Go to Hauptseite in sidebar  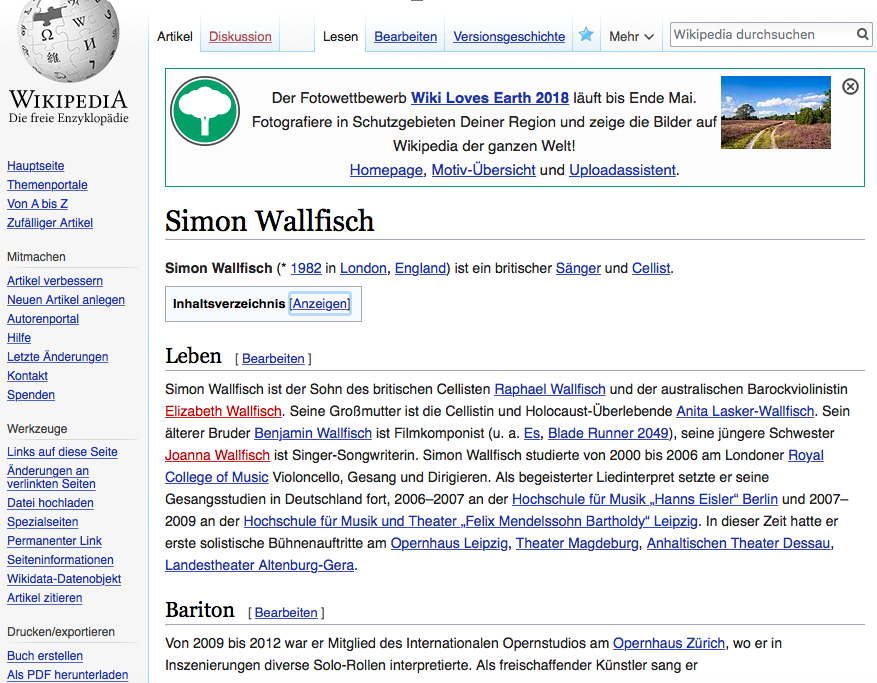click(35, 166)
